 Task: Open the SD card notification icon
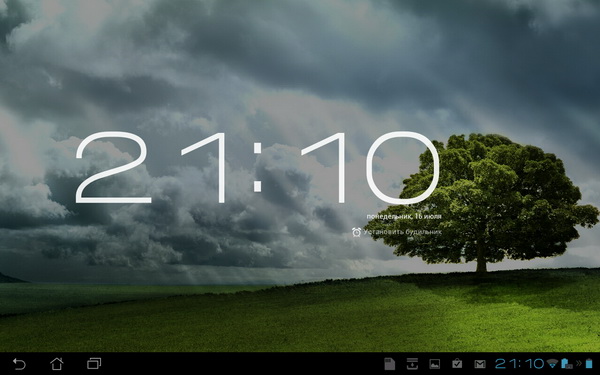pos(390,364)
